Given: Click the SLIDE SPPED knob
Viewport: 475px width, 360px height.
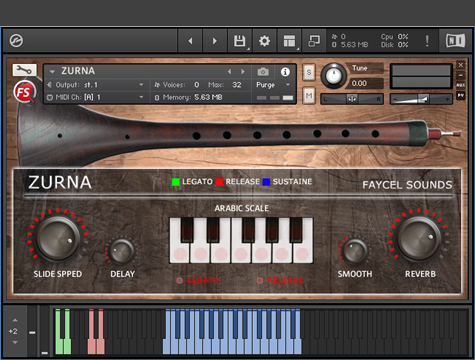Looking at the screenshot, I should pos(58,238).
